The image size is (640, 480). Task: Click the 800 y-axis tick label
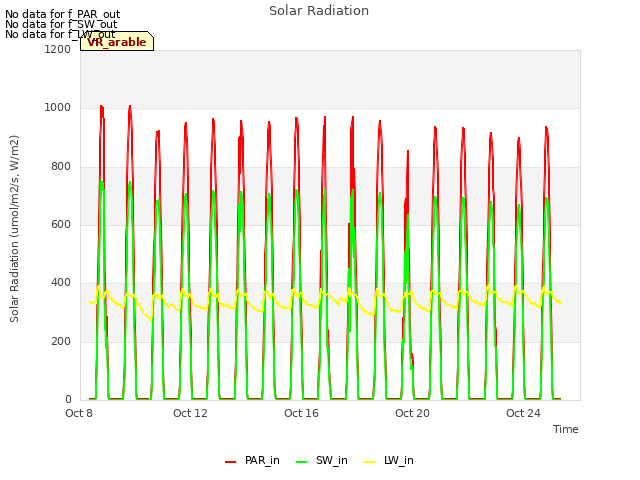click(61, 167)
